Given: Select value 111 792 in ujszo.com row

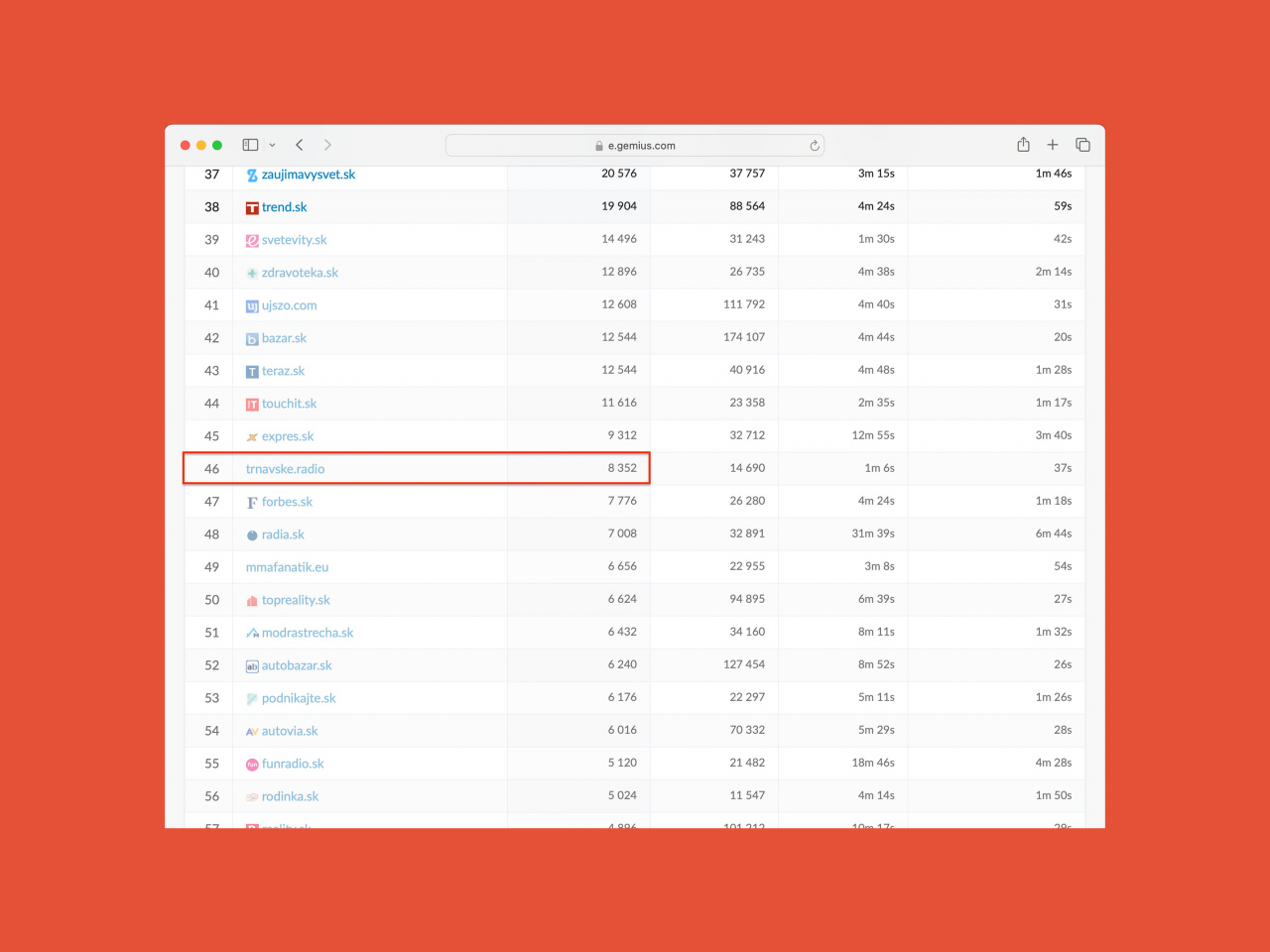Looking at the screenshot, I should click(x=744, y=304).
